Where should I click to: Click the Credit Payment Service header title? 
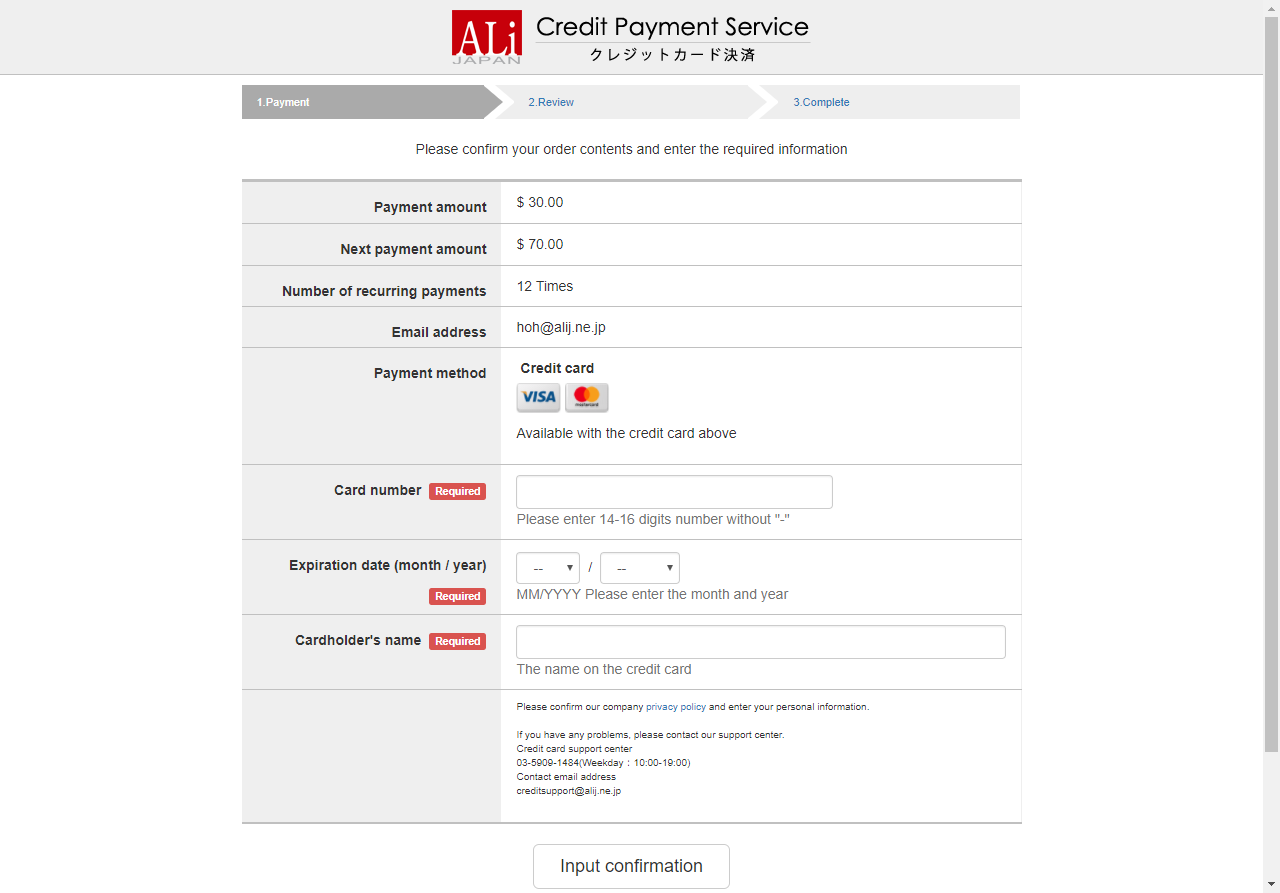tap(672, 27)
